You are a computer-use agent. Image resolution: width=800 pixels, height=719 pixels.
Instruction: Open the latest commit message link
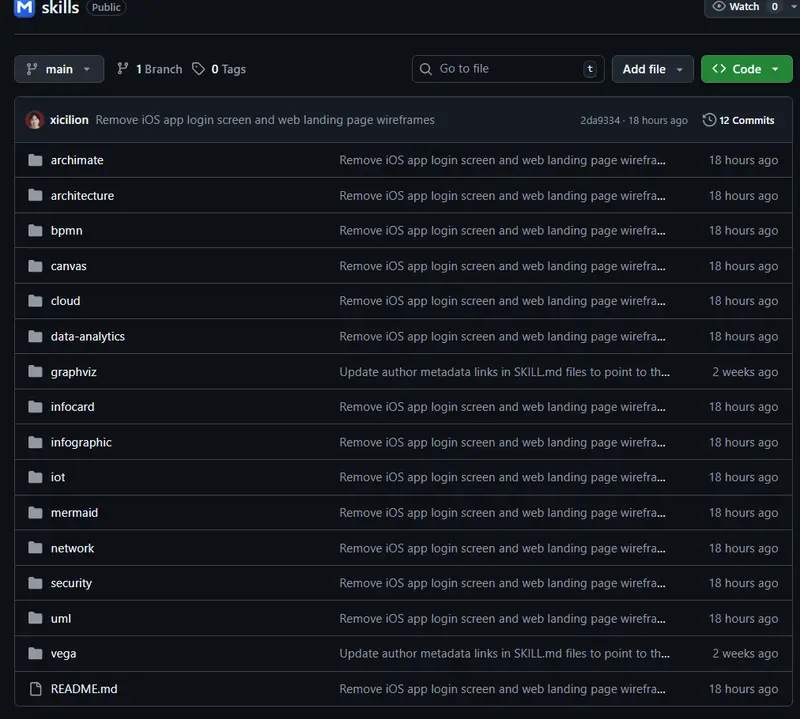265,120
